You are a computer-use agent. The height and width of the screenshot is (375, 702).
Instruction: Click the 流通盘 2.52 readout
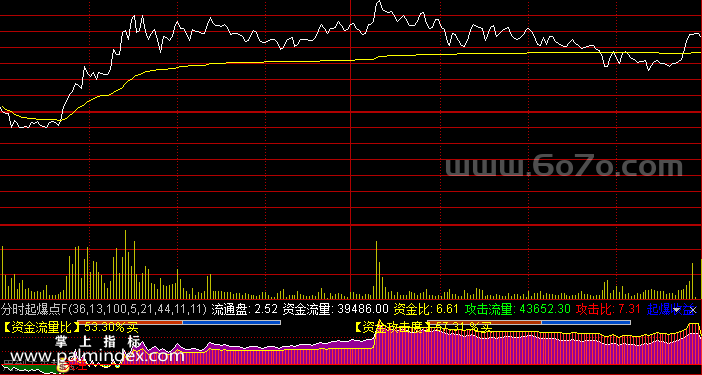tap(244, 309)
